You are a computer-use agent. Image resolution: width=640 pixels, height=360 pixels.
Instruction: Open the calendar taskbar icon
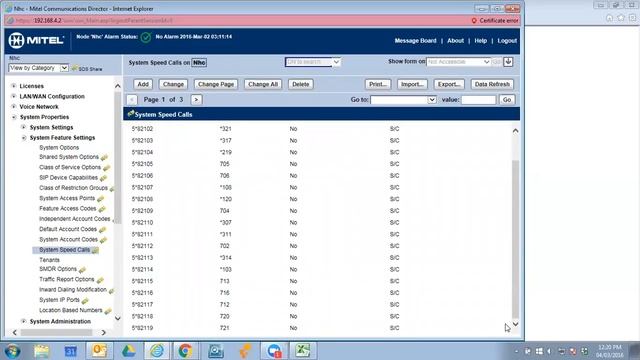coord(70,351)
